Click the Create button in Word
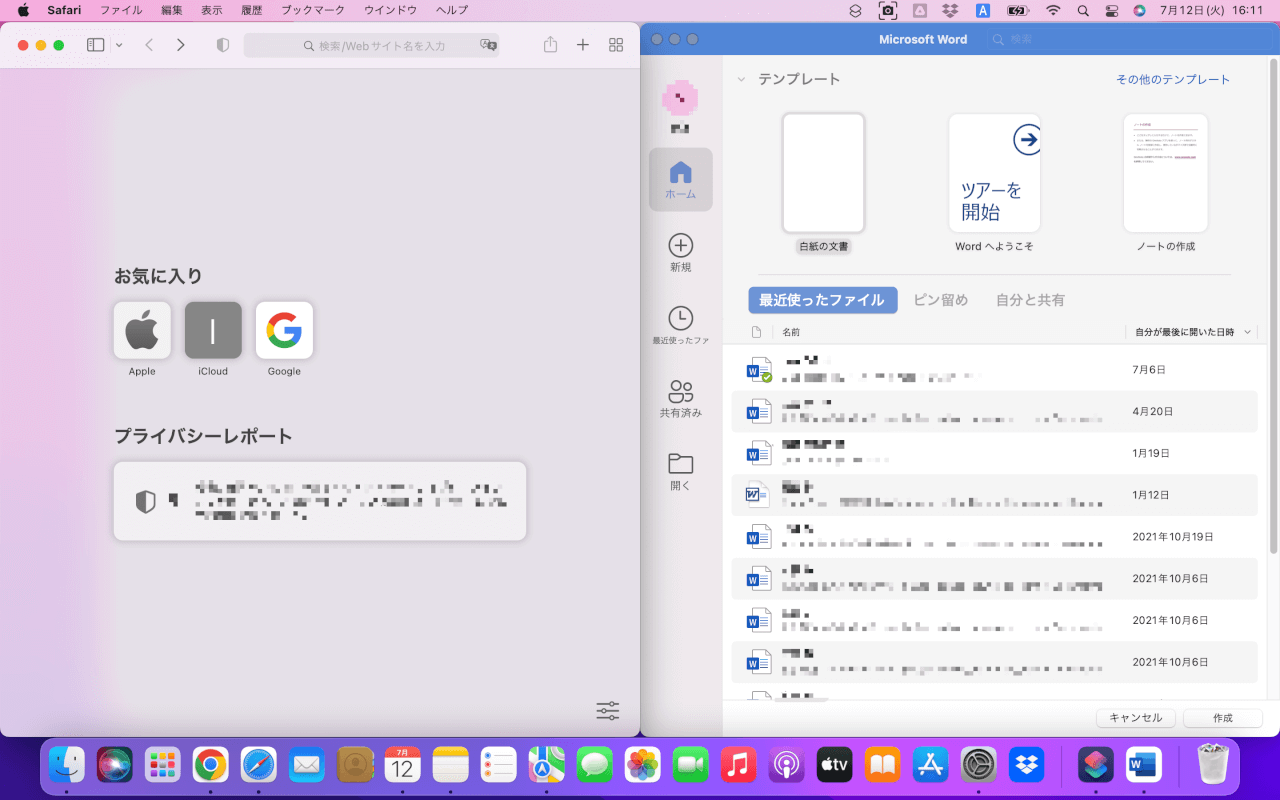The image size is (1280, 800). 1223,718
